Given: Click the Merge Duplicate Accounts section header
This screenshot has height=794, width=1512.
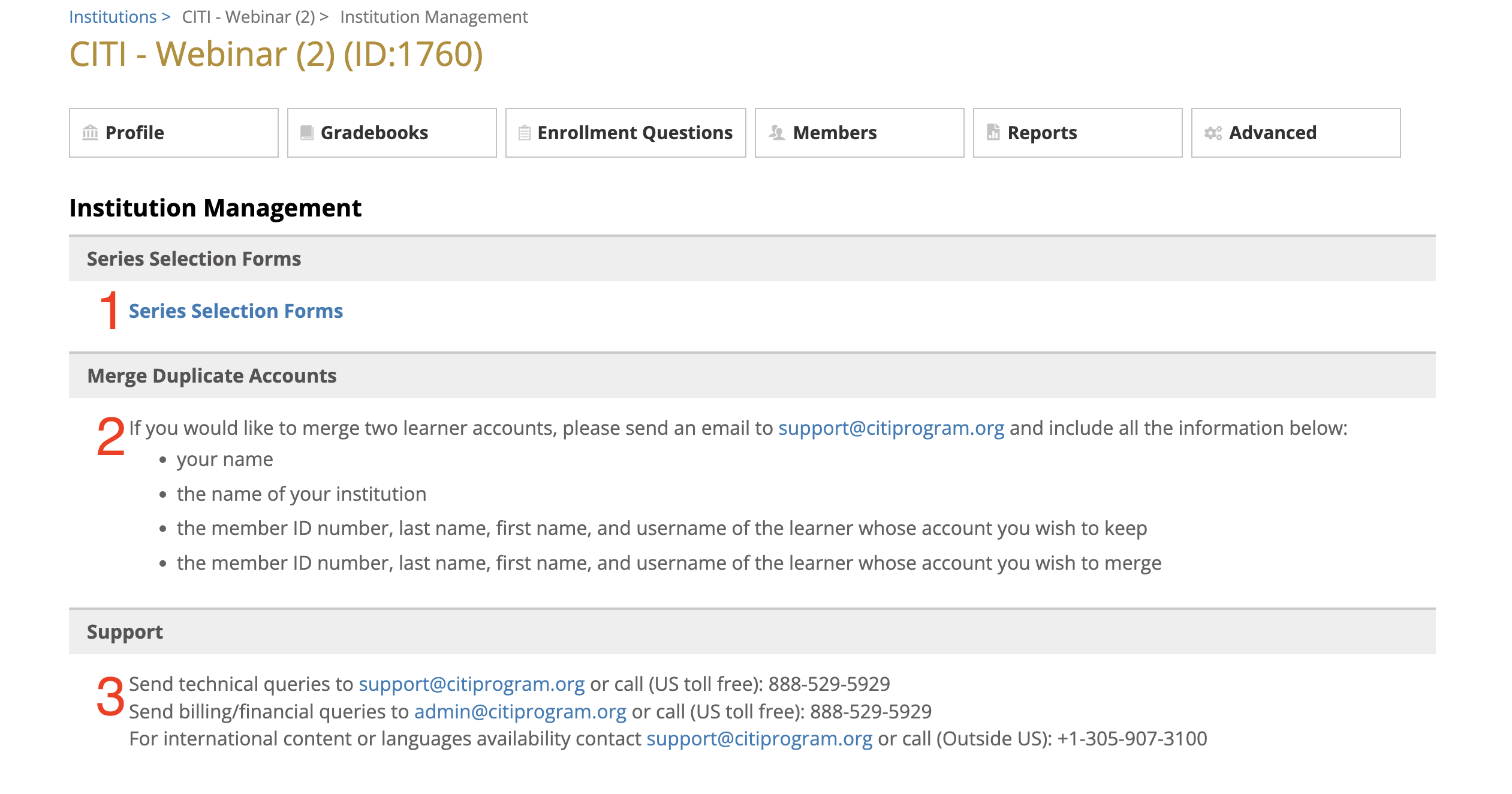Looking at the screenshot, I should [x=752, y=375].
